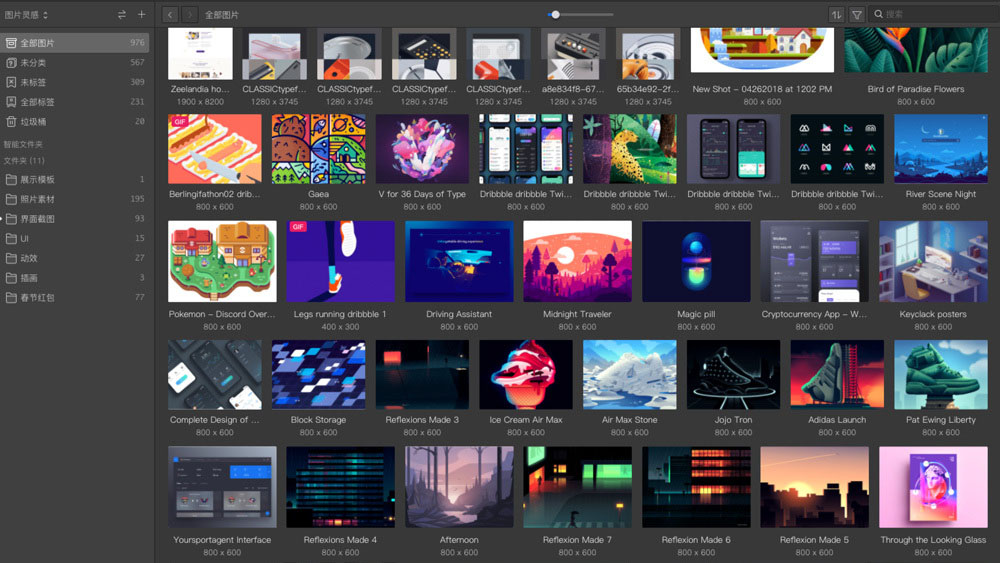Select the Bird of Paradise Flowers thumbnail
Screen dimensions: 1000x563
pos(916,50)
